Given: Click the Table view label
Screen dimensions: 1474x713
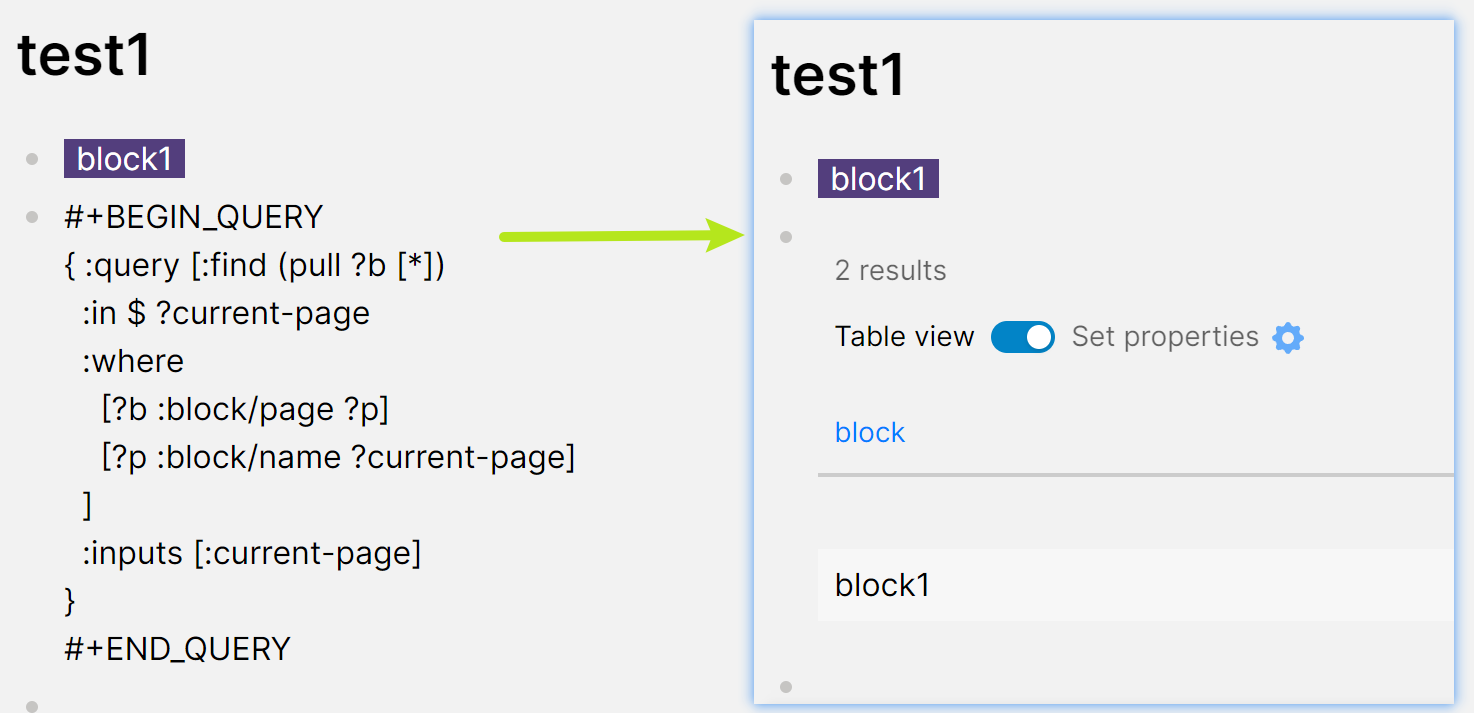Looking at the screenshot, I should pyautogui.click(x=903, y=337).
